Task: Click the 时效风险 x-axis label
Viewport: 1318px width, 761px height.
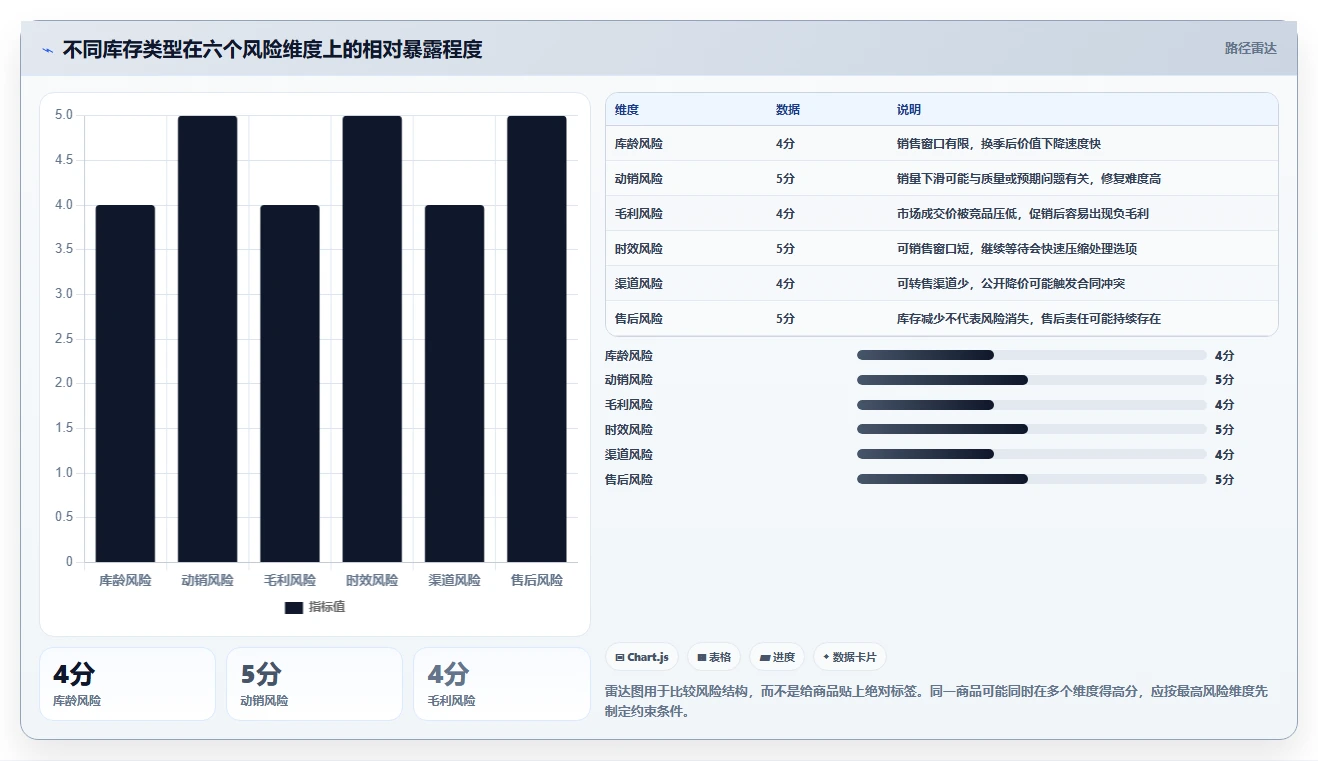Action: (x=372, y=580)
